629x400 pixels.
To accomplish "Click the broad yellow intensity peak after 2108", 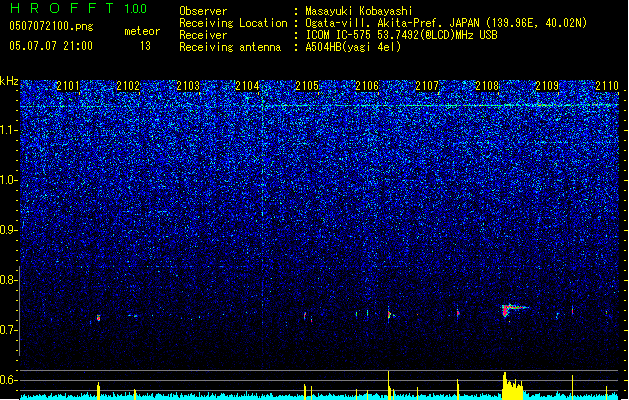I will pos(513,386).
